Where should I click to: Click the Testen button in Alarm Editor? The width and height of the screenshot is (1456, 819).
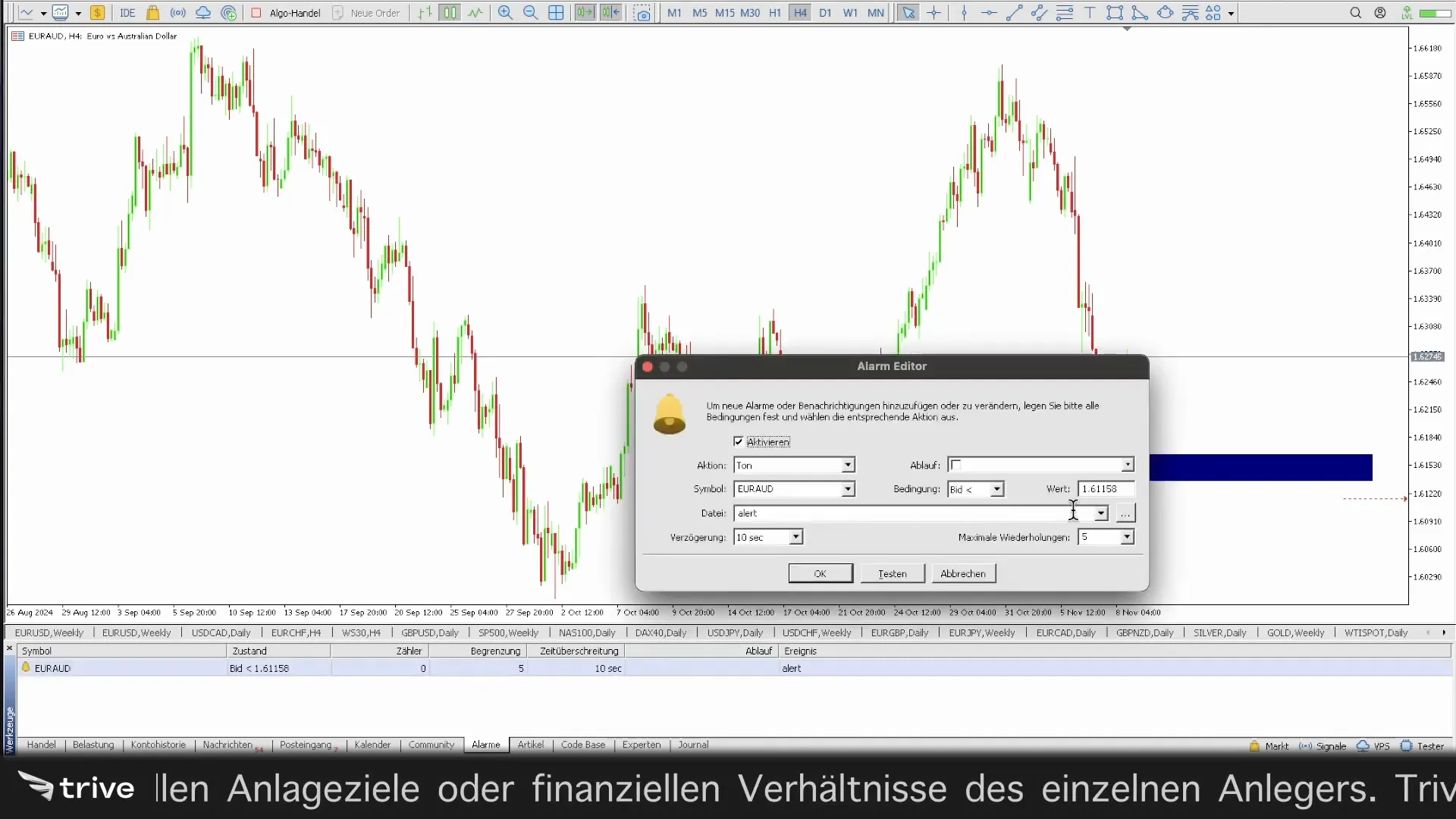[x=891, y=573]
